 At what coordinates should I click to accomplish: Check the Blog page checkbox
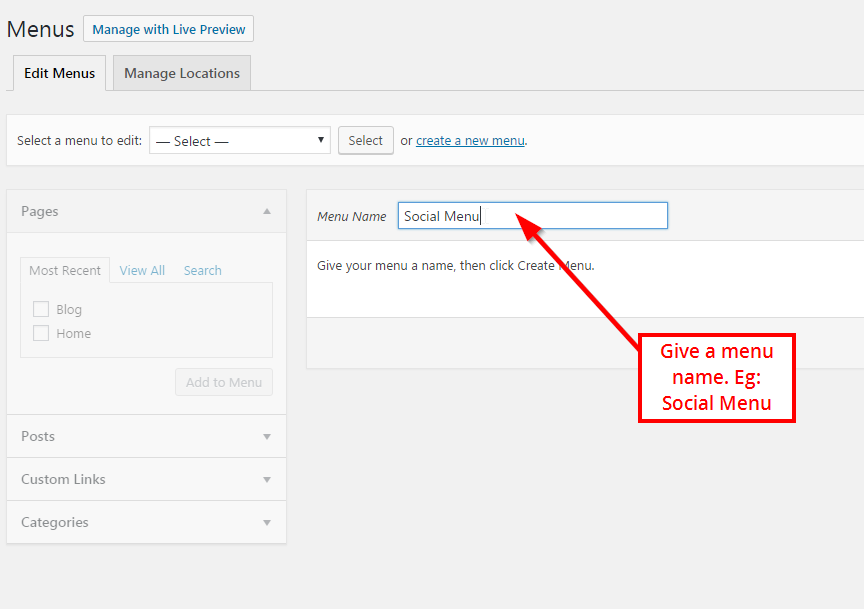coord(41,309)
